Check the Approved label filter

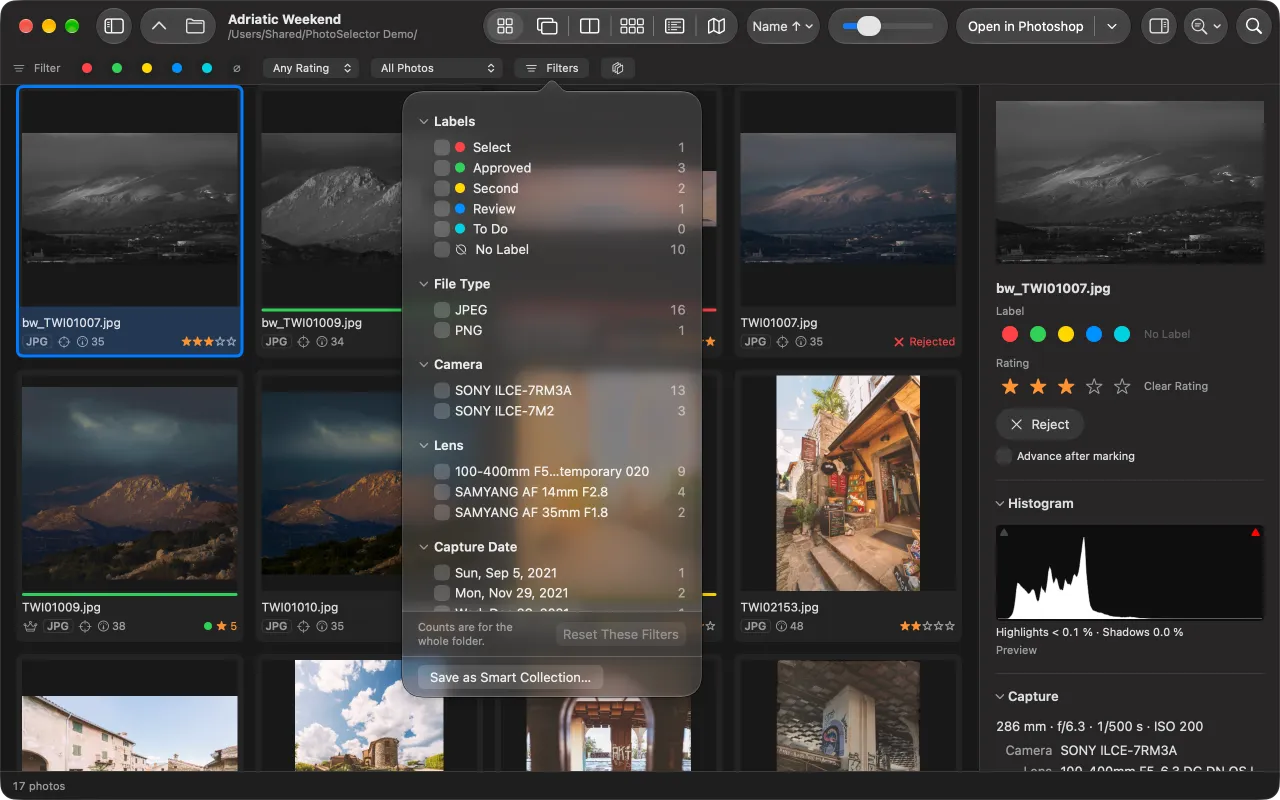point(442,168)
